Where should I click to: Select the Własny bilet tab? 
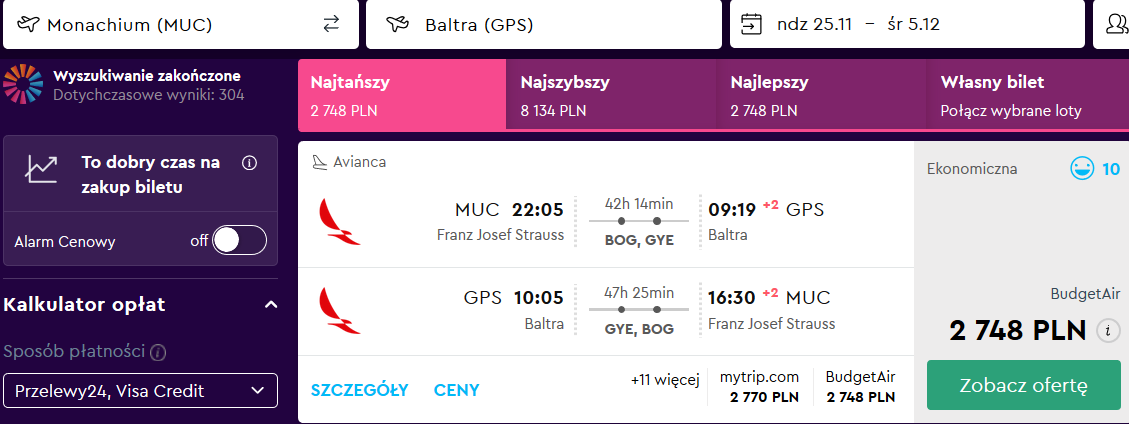1027,96
